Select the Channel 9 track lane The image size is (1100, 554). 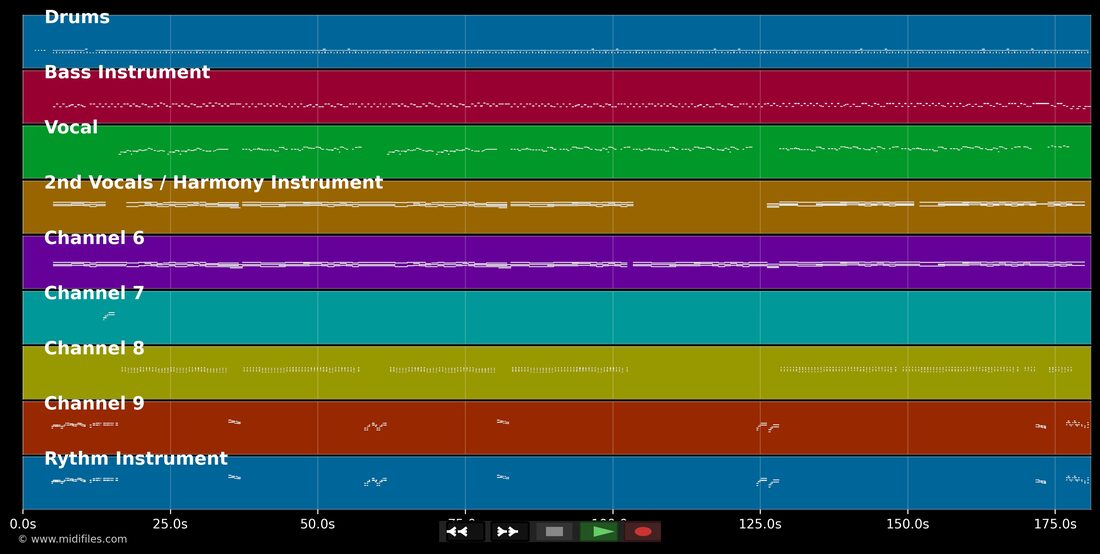[x=556, y=428]
